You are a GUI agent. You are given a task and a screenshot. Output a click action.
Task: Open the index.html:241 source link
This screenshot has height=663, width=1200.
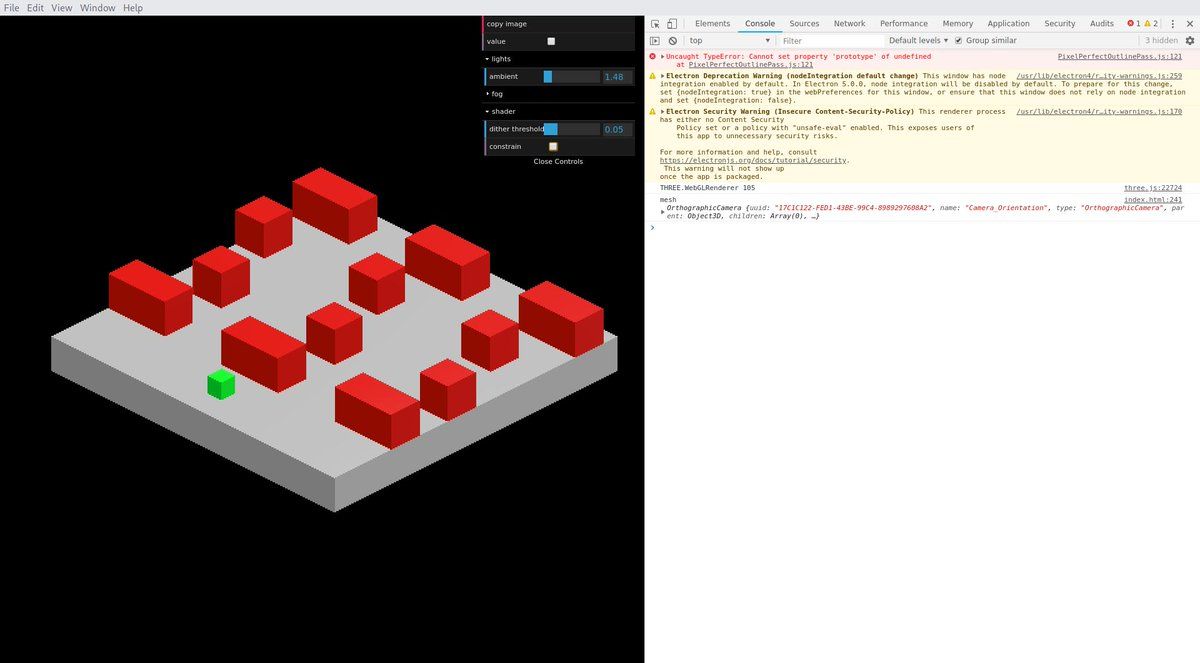click(x=1153, y=200)
